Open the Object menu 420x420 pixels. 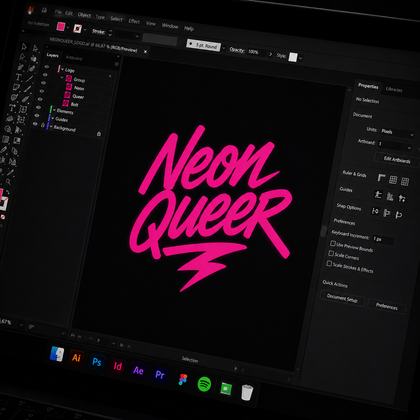click(84, 15)
